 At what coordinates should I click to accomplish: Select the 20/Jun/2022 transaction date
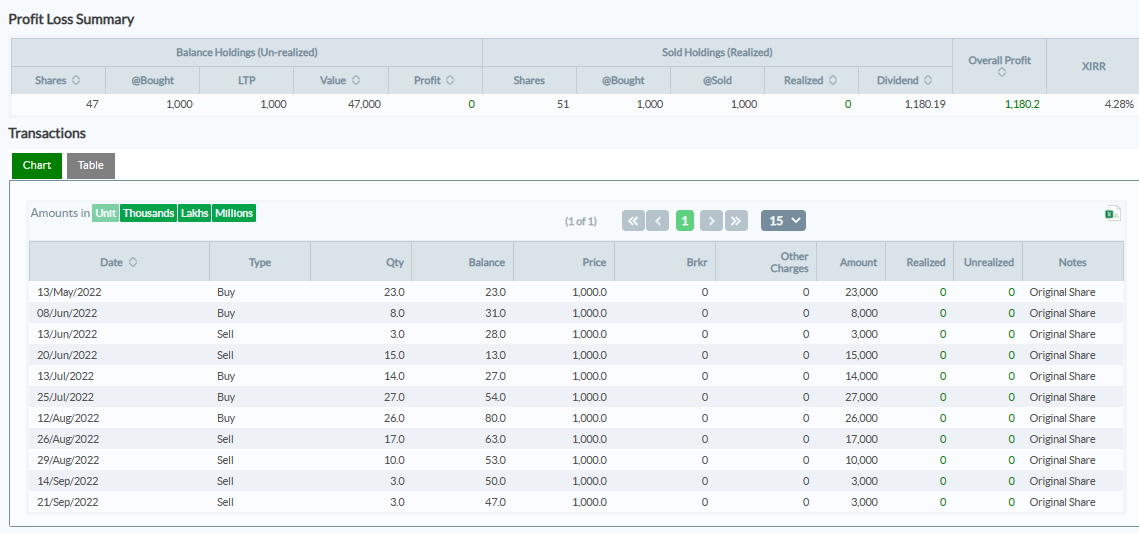coord(67,355)
